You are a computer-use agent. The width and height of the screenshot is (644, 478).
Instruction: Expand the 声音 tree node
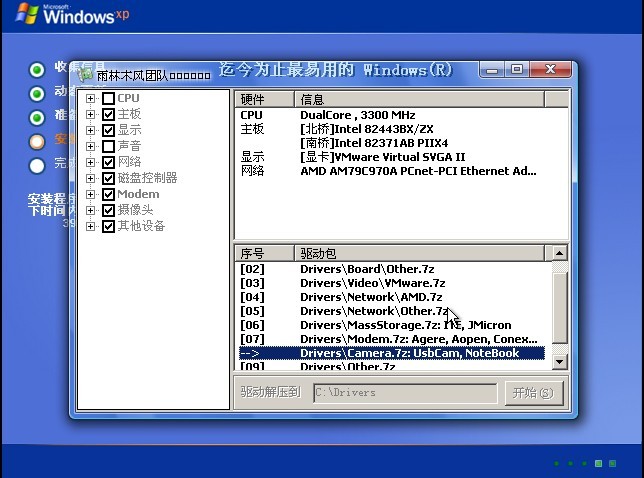click(90, 146)
